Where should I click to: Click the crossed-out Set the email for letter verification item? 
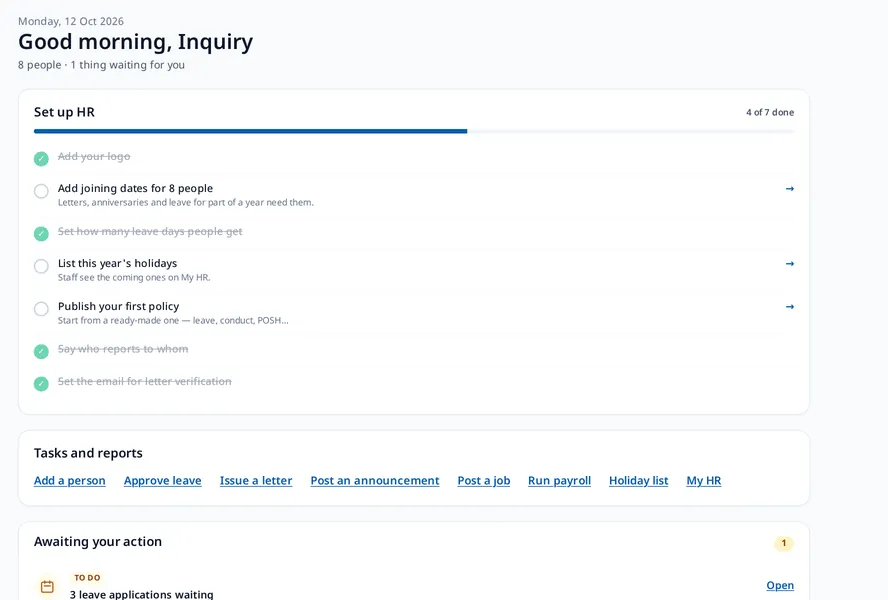coord(144,381)
